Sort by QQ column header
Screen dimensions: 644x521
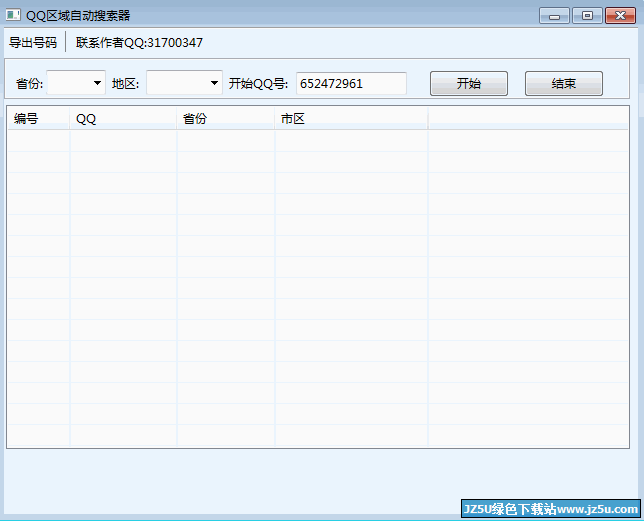(123, 119)
